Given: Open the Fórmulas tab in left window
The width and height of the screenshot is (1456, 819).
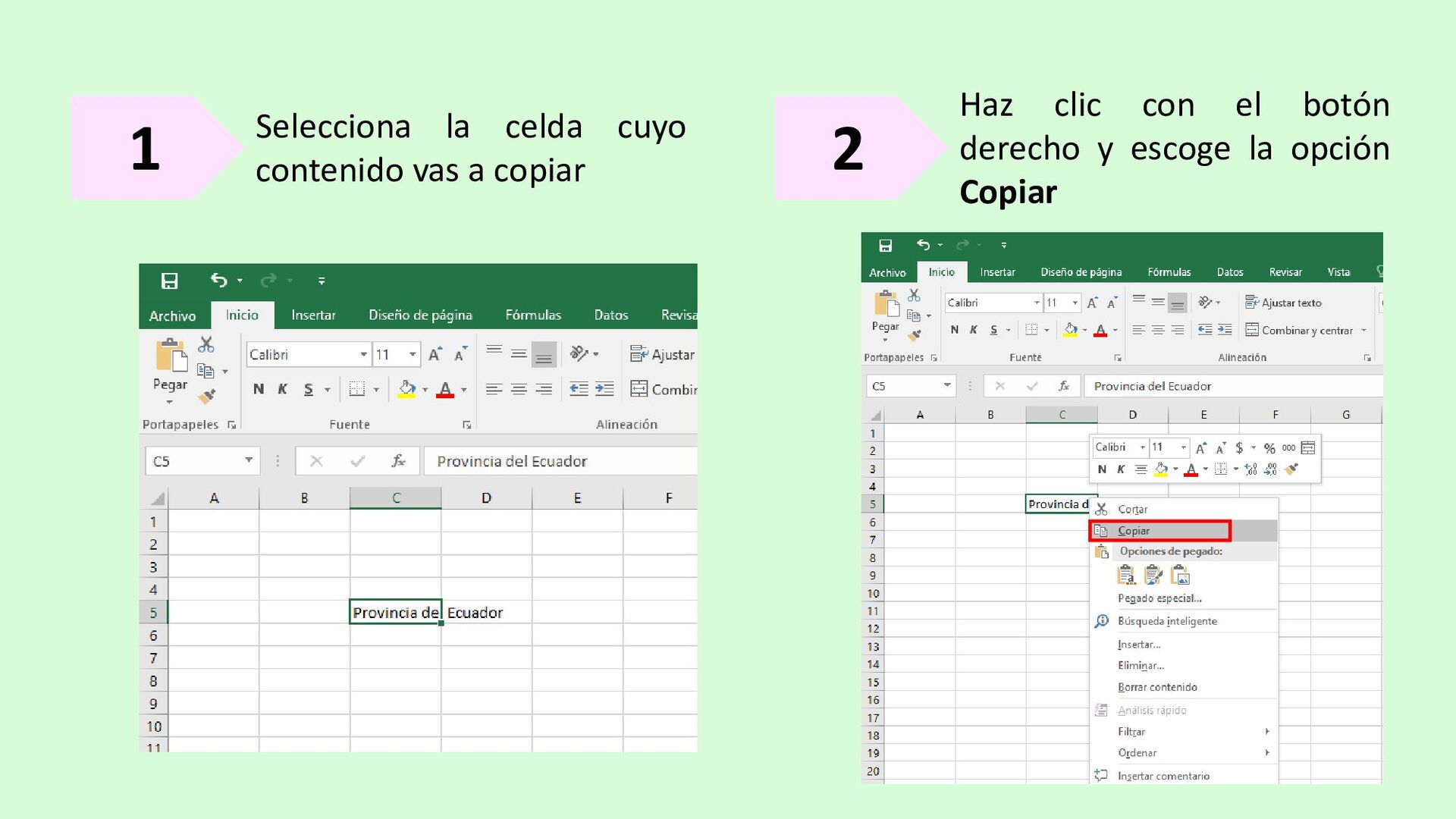Looking at the screenshot, I should (x=533, y=315).
